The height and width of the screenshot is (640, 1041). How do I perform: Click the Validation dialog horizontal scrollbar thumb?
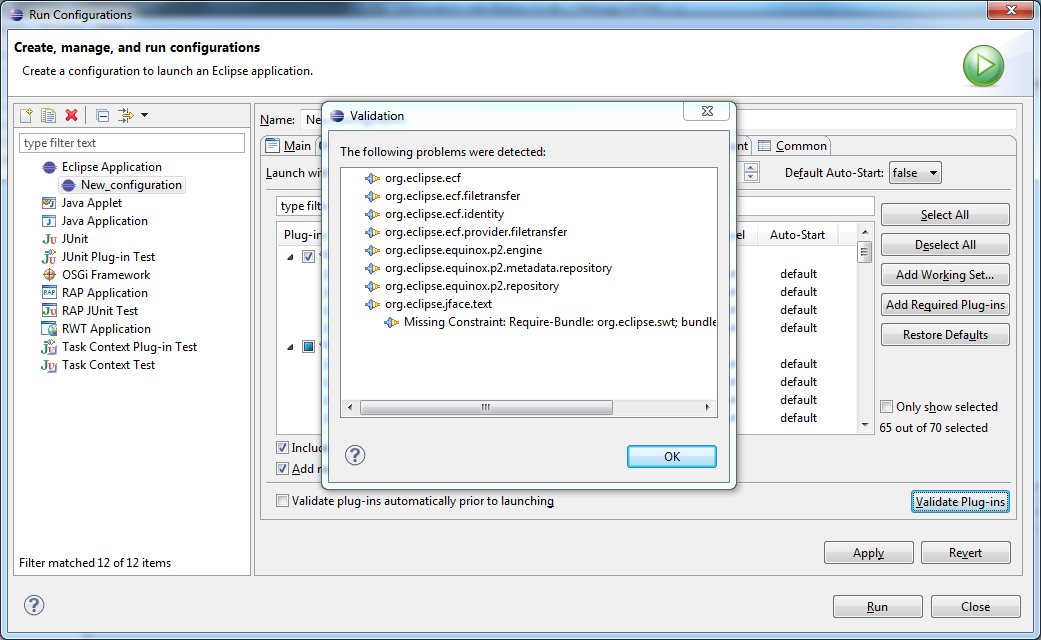[486, 408]
